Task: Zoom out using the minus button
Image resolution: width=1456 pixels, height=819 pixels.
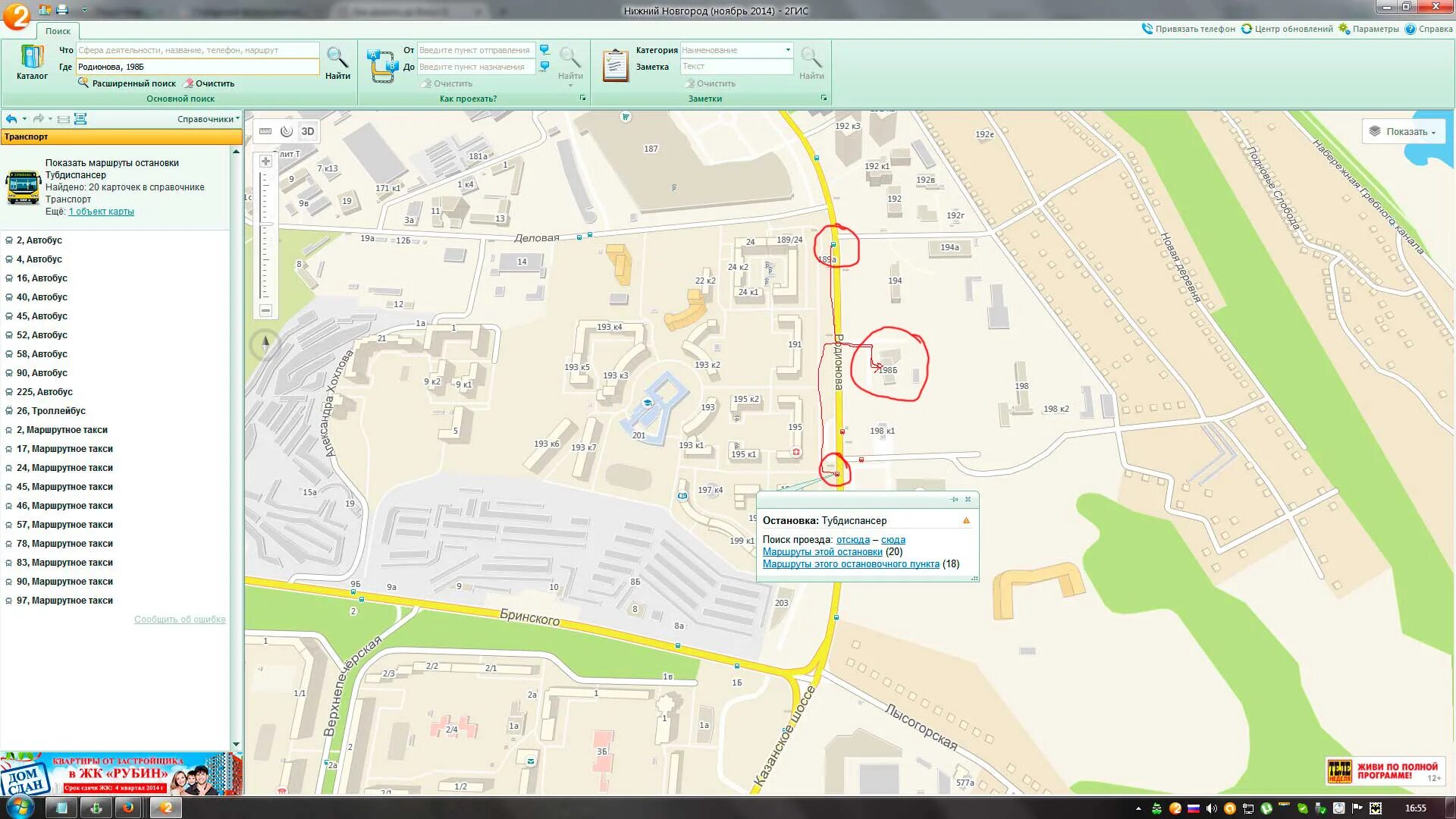Action: [266, 310]
